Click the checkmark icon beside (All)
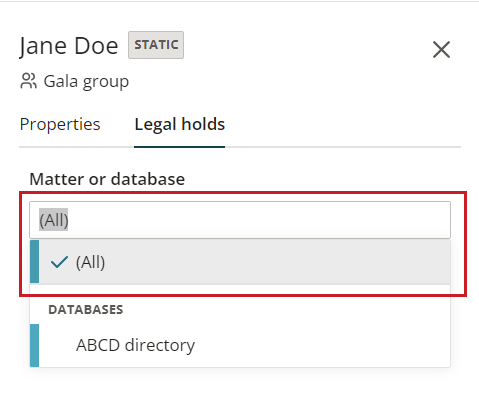Image resolution: width=479 pixels, height=407 pixels. 59,262
